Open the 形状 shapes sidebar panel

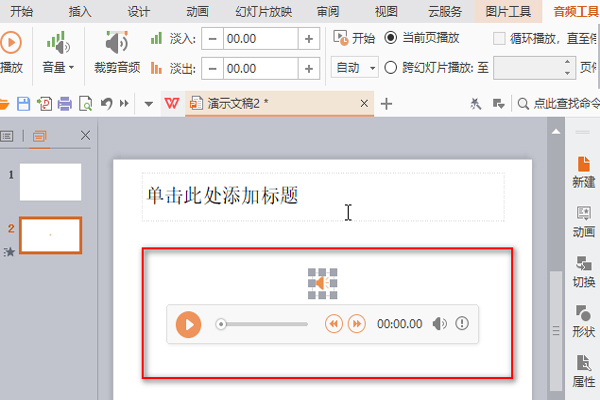pyautogui.click(x=584, y=322)
